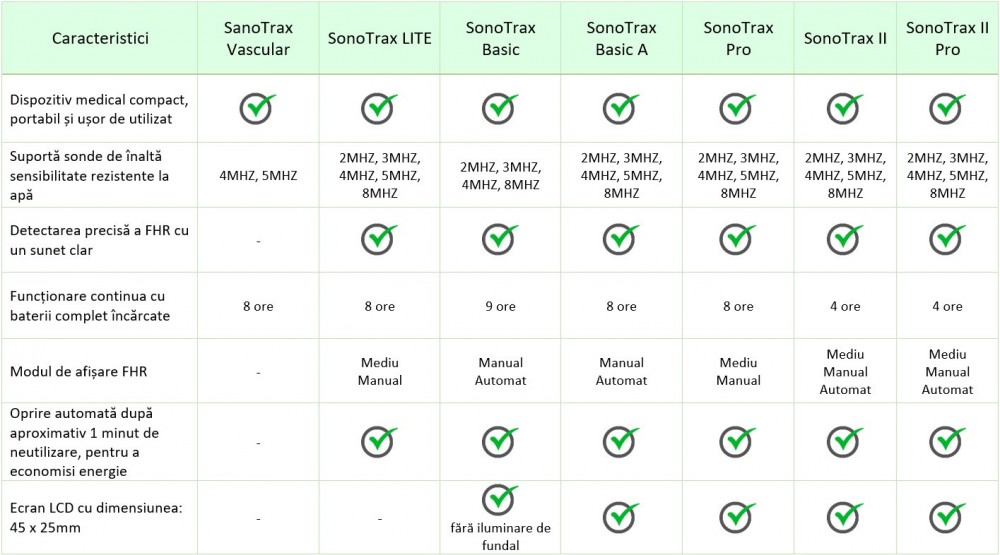1000x555 pixels.
Task: Click the "4MHZ, 5MHZ" probe cell
Action: [258, 176]
